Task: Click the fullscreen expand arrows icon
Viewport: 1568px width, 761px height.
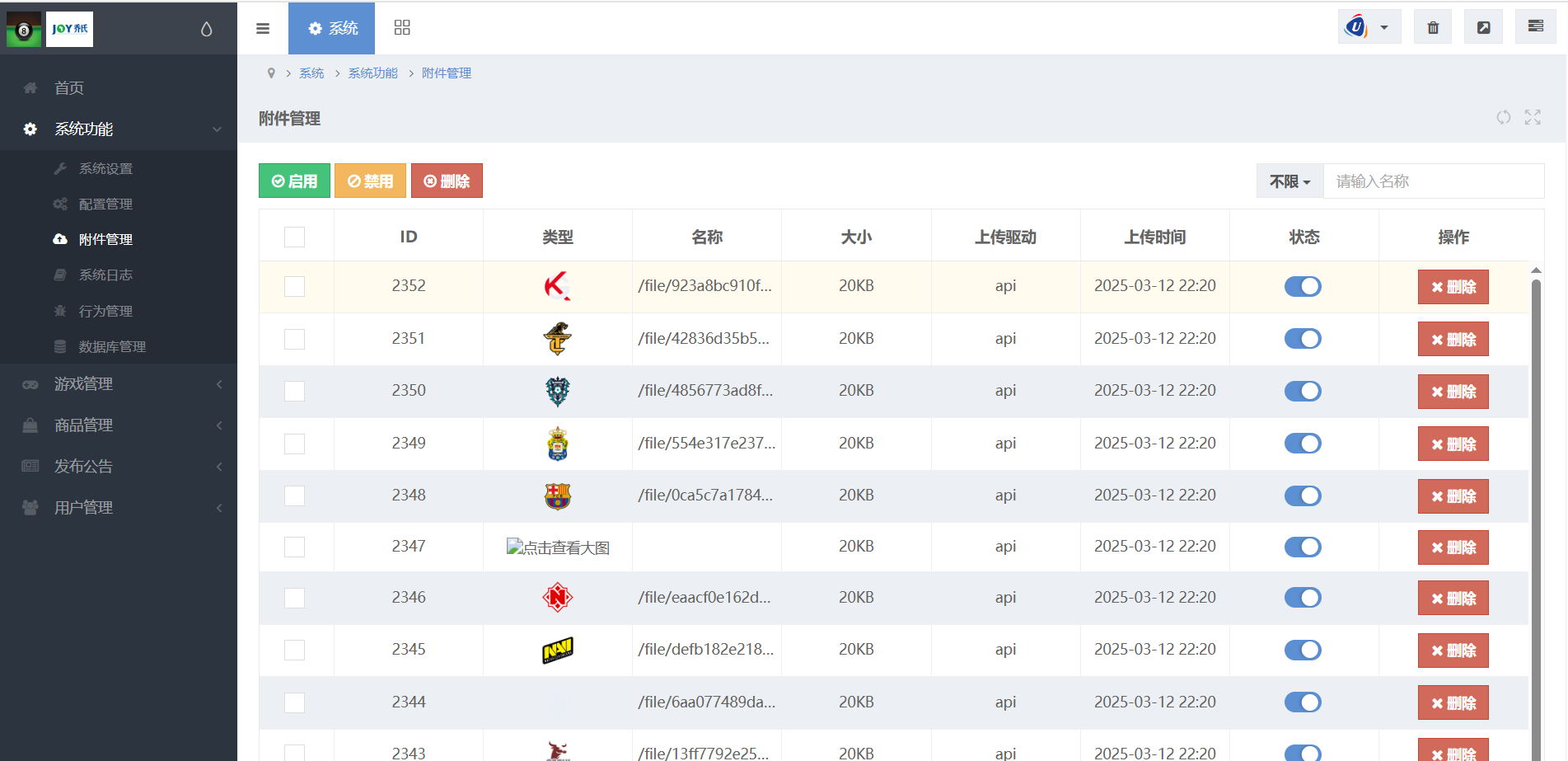Action: 1533,118
